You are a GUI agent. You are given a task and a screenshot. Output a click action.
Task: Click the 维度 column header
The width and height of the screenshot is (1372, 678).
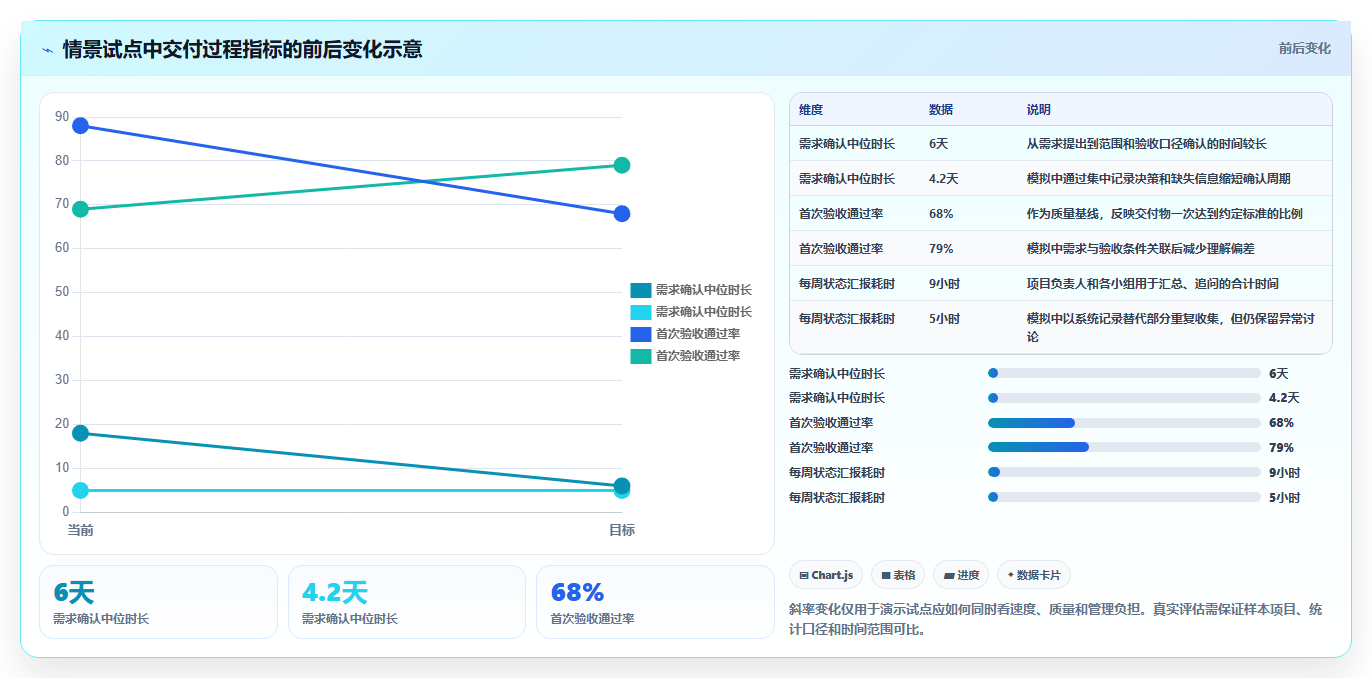click(811, 110)
